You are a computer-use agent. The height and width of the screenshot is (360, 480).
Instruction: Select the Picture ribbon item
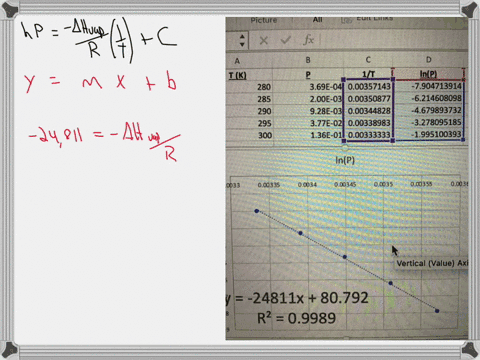click(264, 20)
